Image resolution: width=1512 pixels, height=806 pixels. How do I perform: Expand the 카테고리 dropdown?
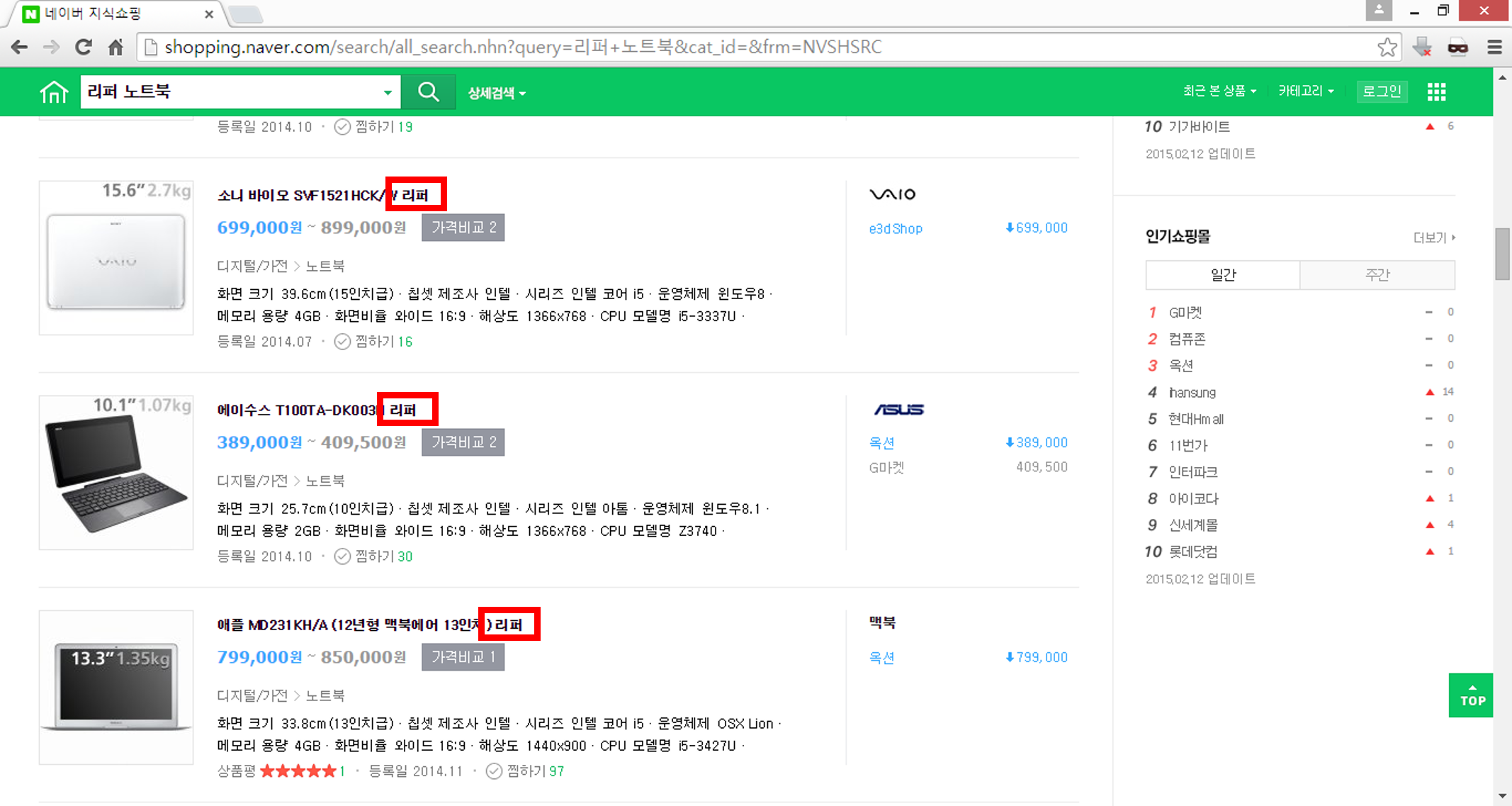point(1306,91)
